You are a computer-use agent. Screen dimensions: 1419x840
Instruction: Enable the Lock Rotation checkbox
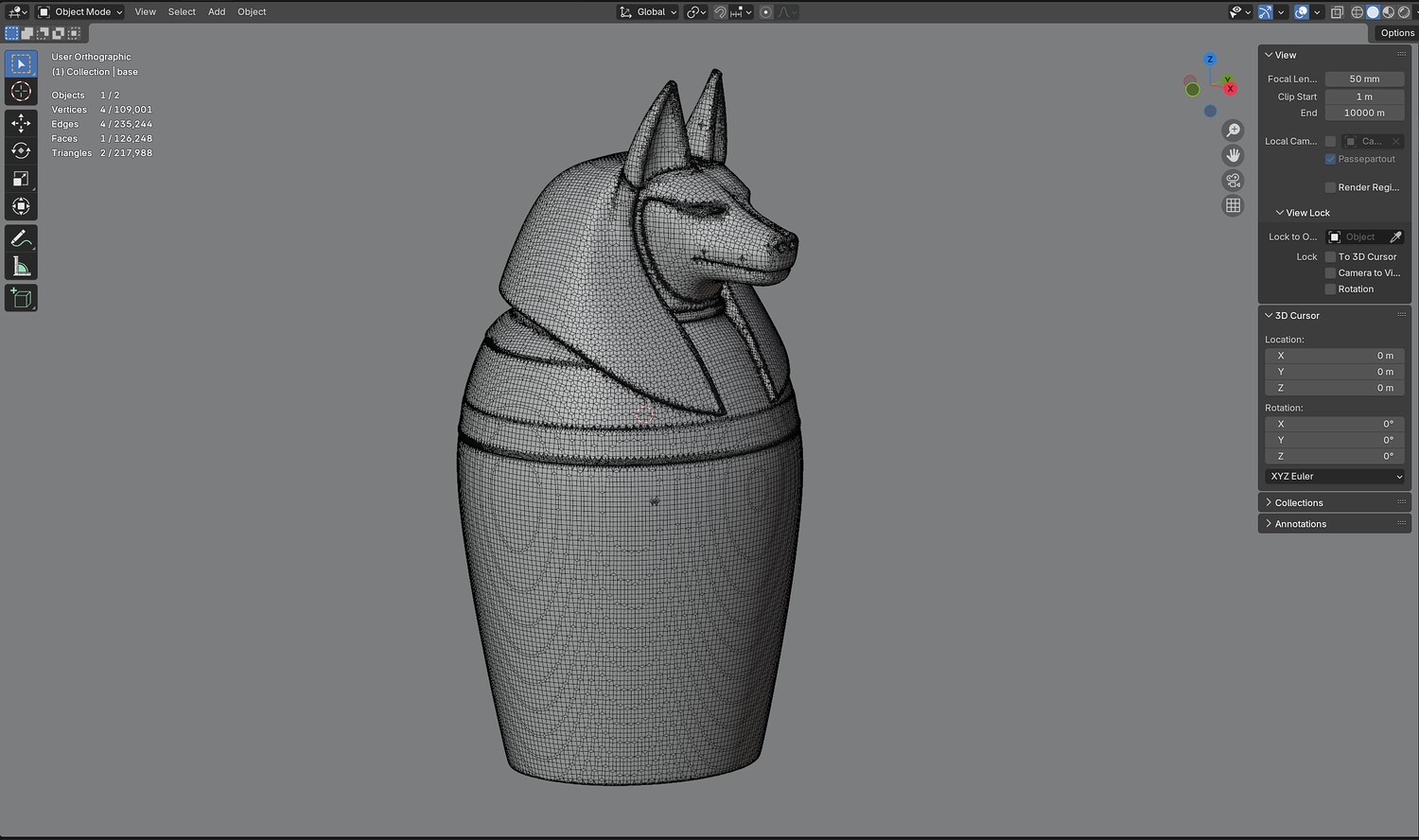tap(1330, 289)
